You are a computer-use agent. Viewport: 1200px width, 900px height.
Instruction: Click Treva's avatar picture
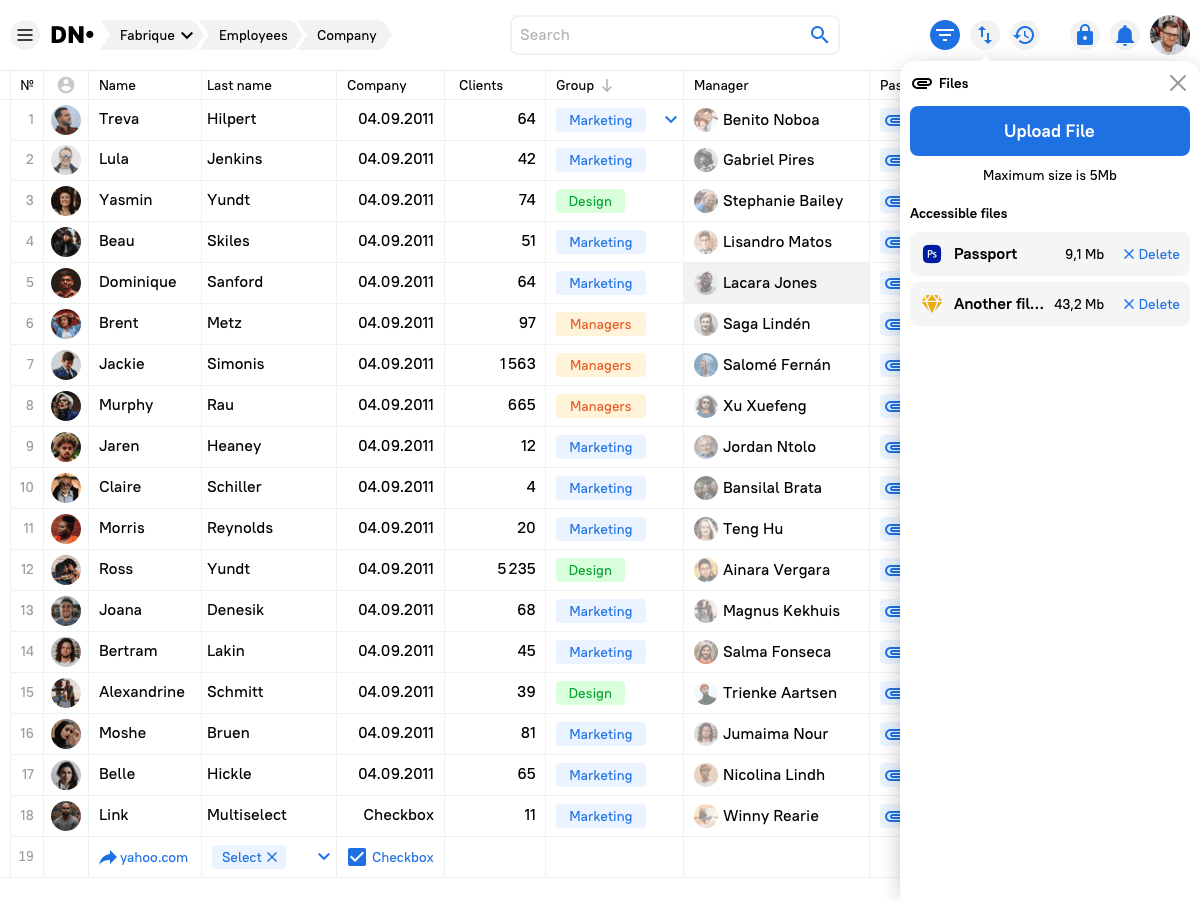pos(66,120)
